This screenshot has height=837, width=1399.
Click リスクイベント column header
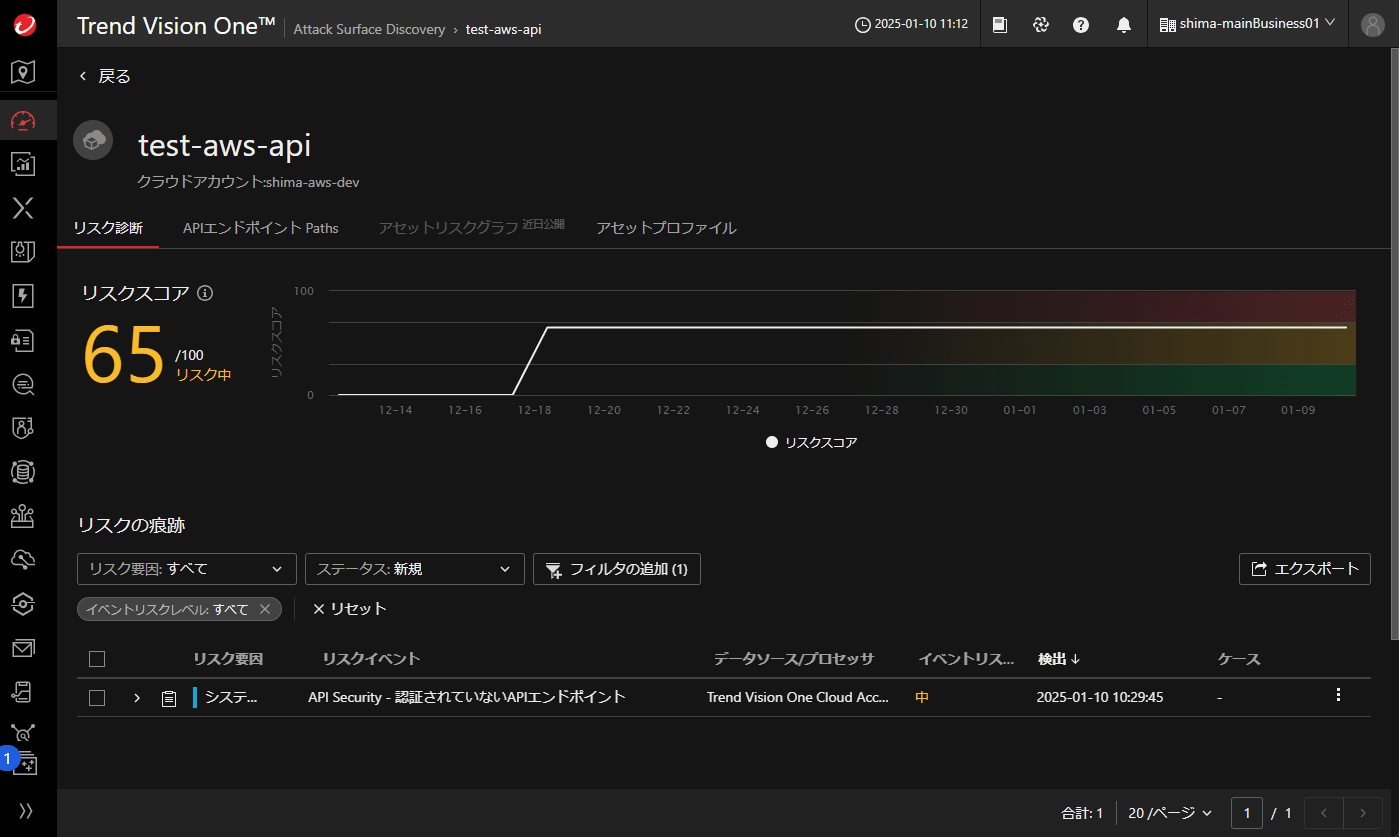(x=371, y=659)
